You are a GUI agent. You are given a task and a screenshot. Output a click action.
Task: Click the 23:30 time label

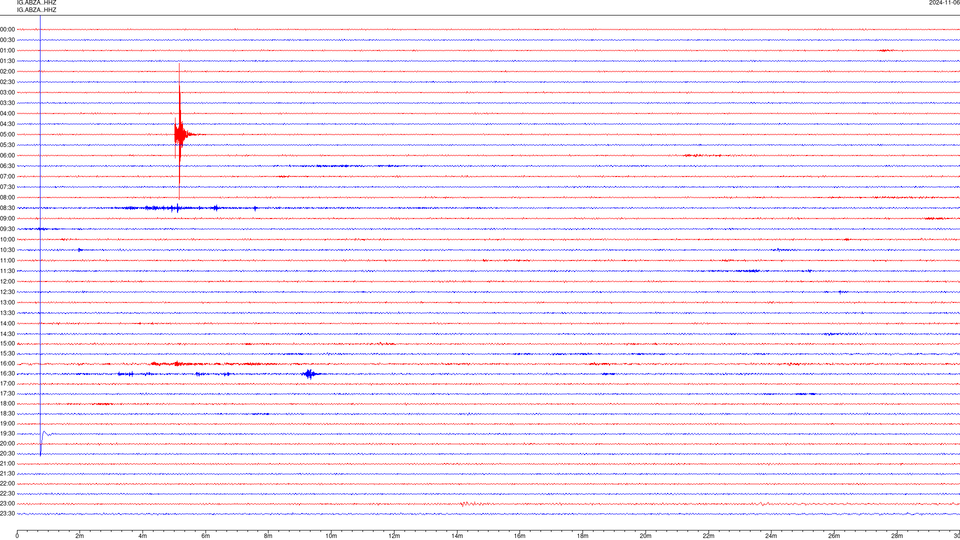point(7,514)
